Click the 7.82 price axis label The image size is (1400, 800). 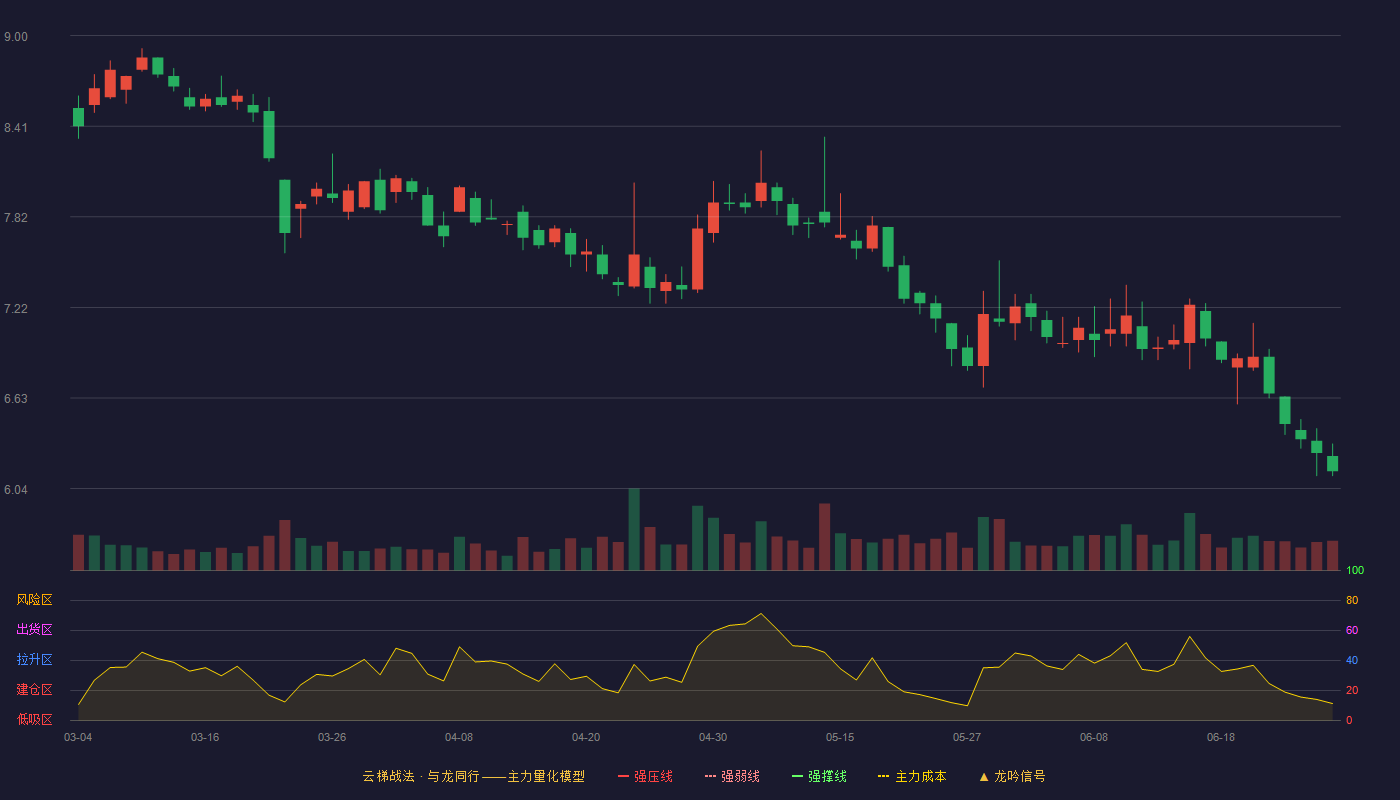pyautogui.click(x=16, y=218)
